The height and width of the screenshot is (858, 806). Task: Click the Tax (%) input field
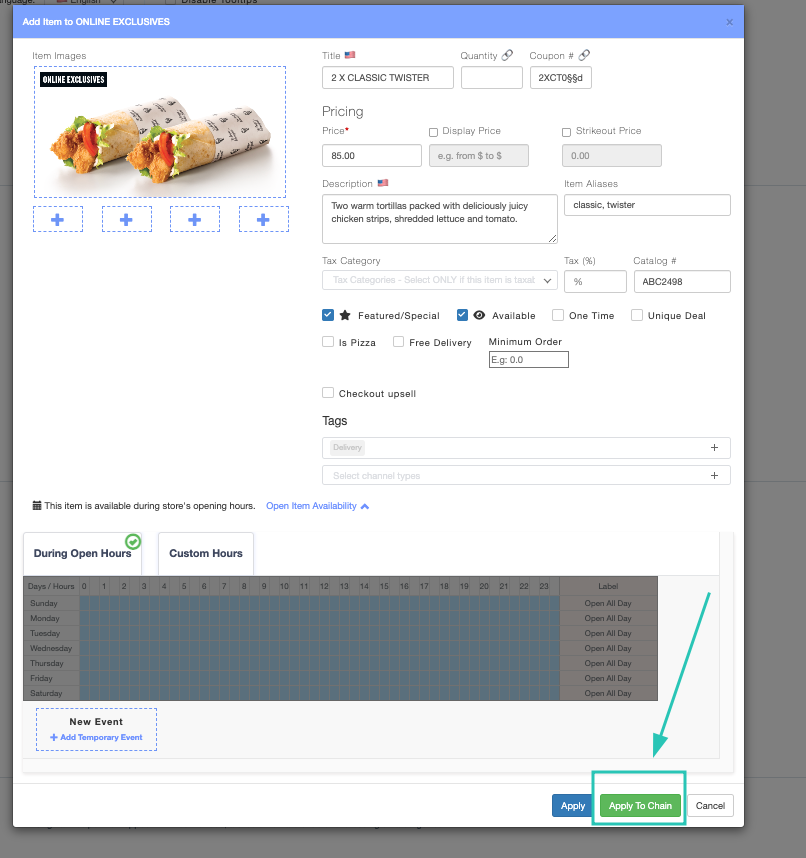[x=595, y=281]
